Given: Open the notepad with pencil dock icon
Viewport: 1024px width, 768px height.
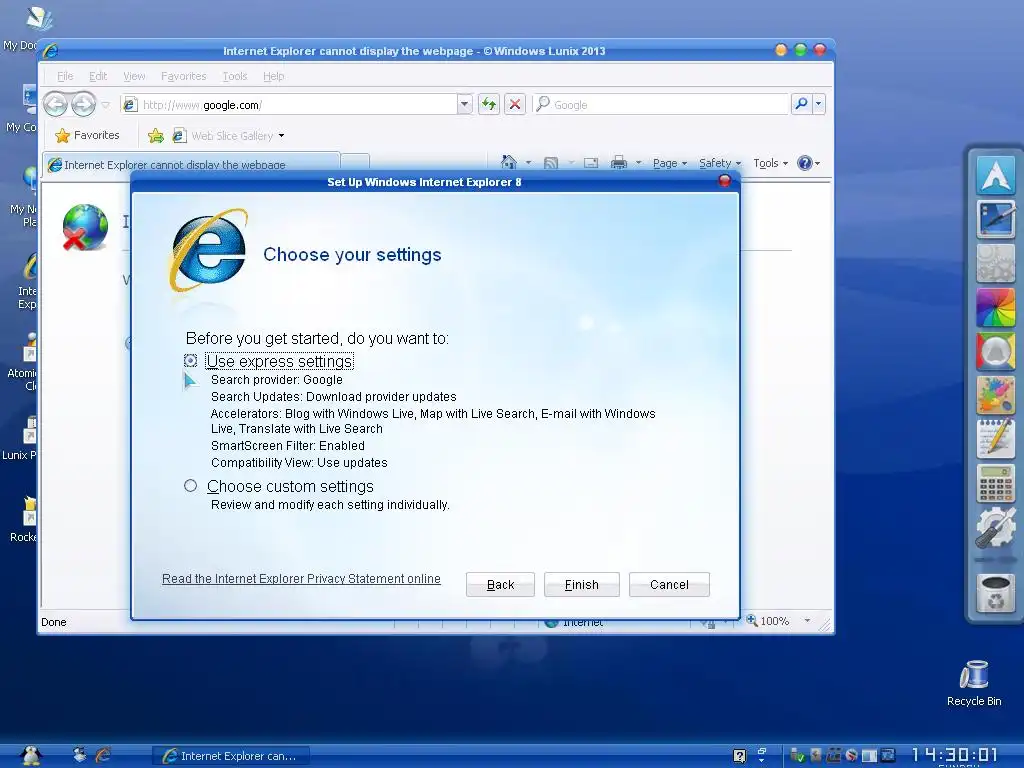Looking at the screenshot, I should click(996, 439).
